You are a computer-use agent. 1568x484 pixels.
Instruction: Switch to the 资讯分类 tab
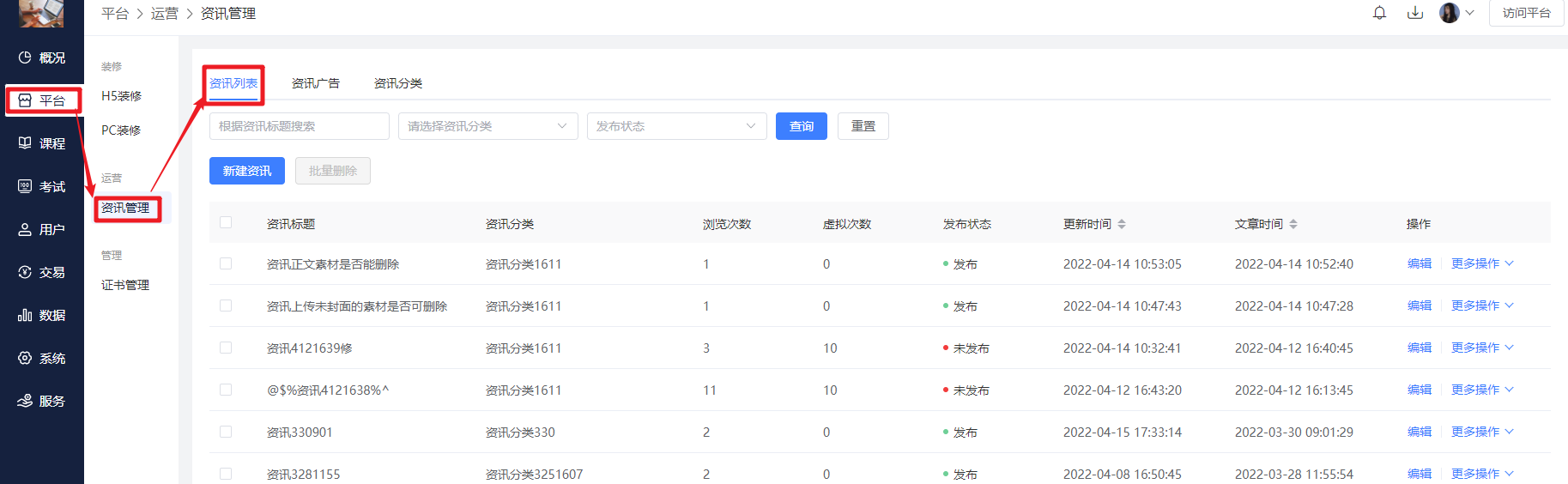pos(397,83)
